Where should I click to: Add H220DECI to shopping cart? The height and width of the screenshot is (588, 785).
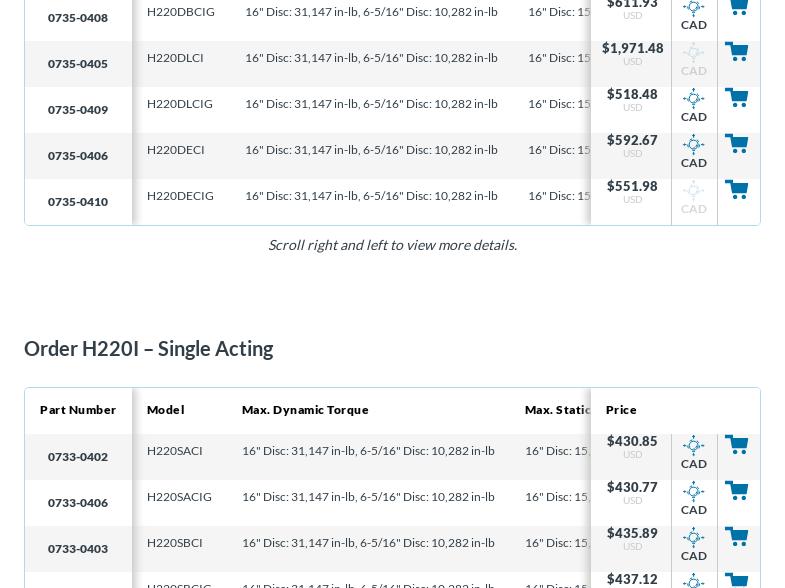pyautogui.click(x=736, y=144)
